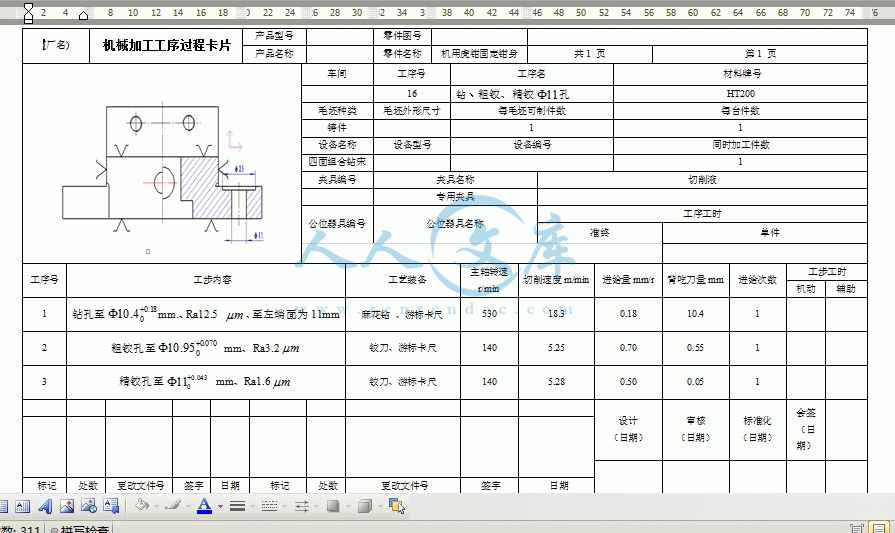Apply blue font color with A icon
The width and height of the screenshot is (895, 533).
[x=204, y=506]
